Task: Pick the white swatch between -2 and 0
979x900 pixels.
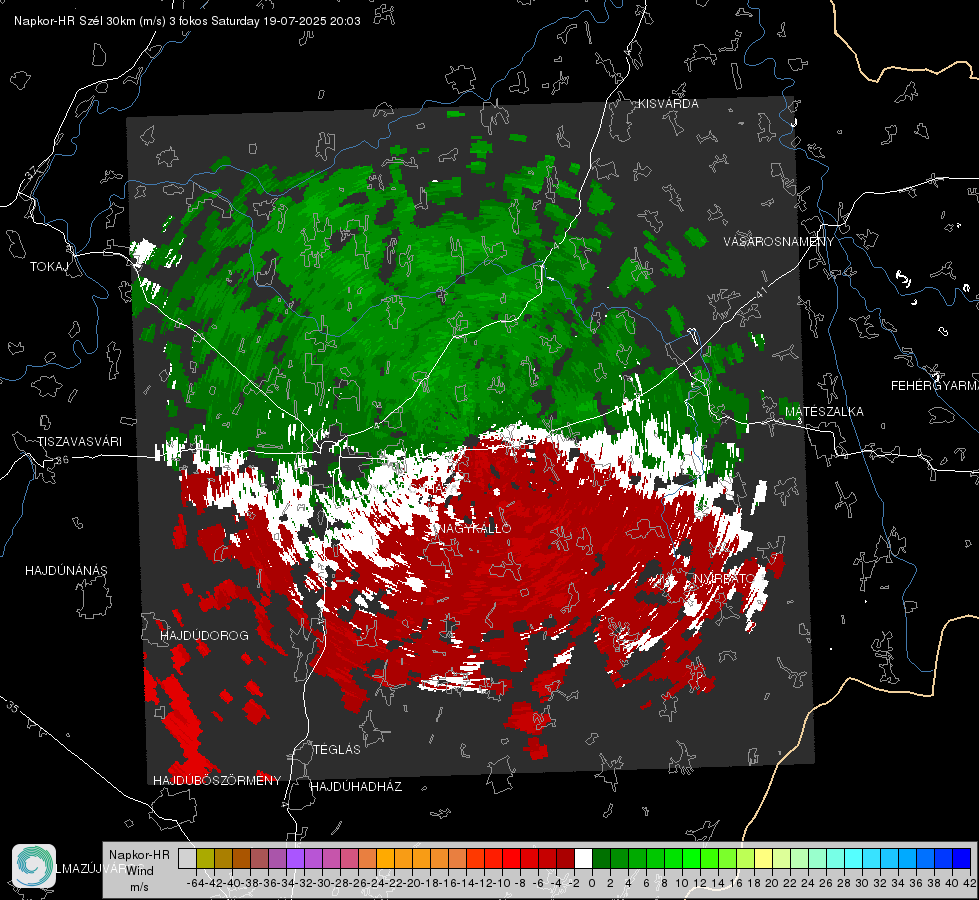Action: tap(583, 858)
